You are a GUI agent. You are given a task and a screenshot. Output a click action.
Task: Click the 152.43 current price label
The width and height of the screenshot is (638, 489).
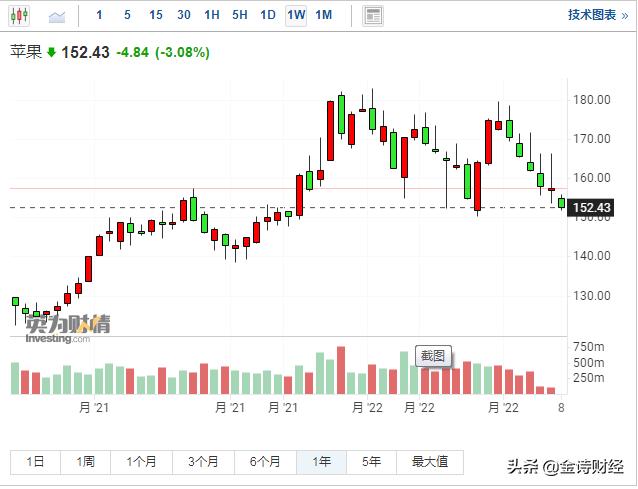click(x=591, y=208)
